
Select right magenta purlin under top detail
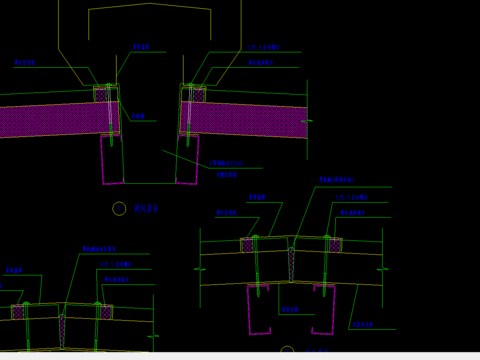point(187,159)
